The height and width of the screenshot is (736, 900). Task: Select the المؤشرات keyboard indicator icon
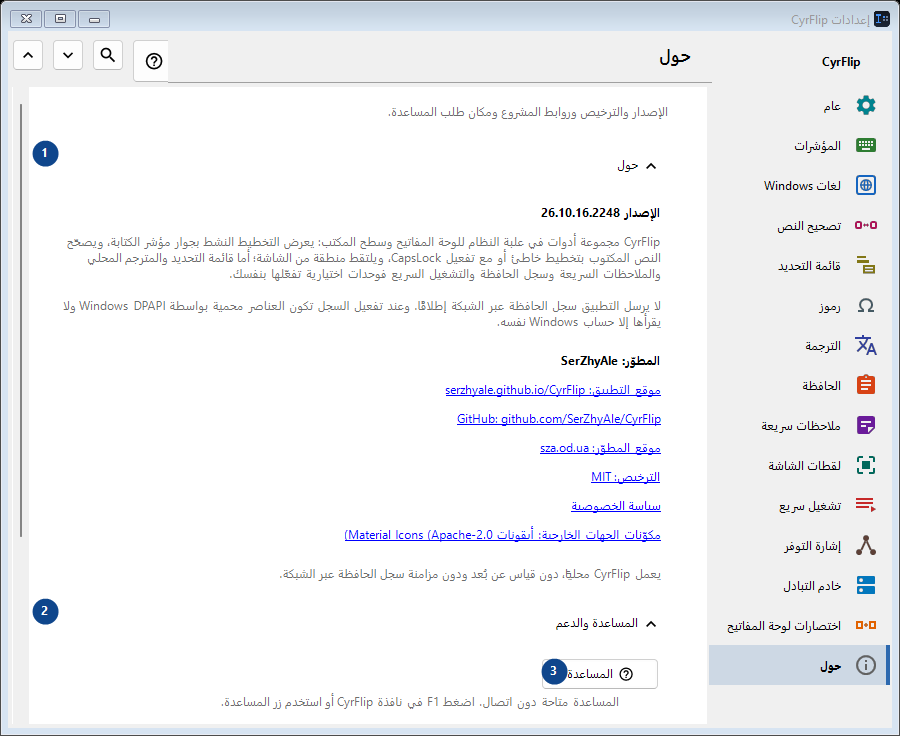pos(866,145)
